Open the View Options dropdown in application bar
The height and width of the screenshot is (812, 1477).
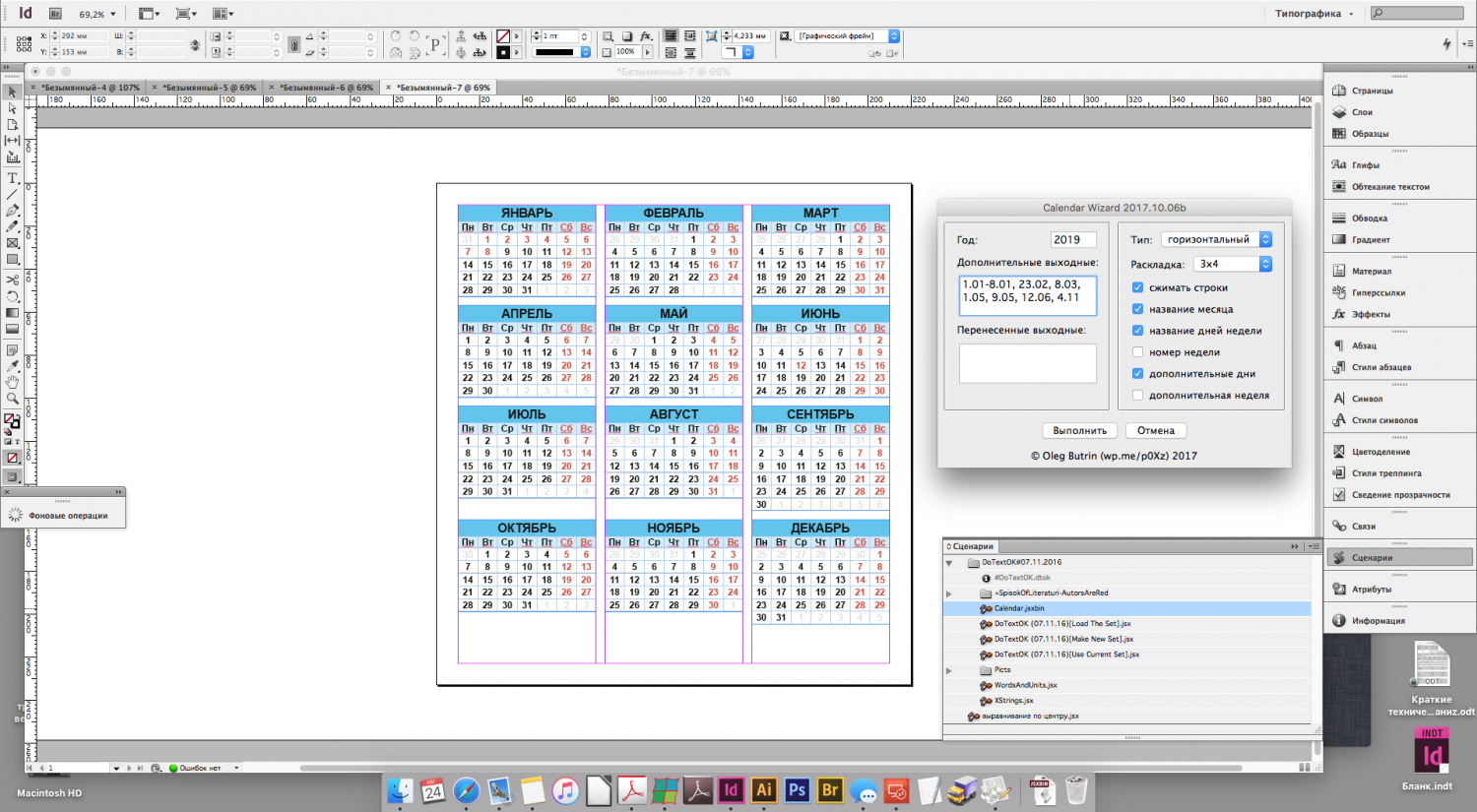(x=148, y=14)
